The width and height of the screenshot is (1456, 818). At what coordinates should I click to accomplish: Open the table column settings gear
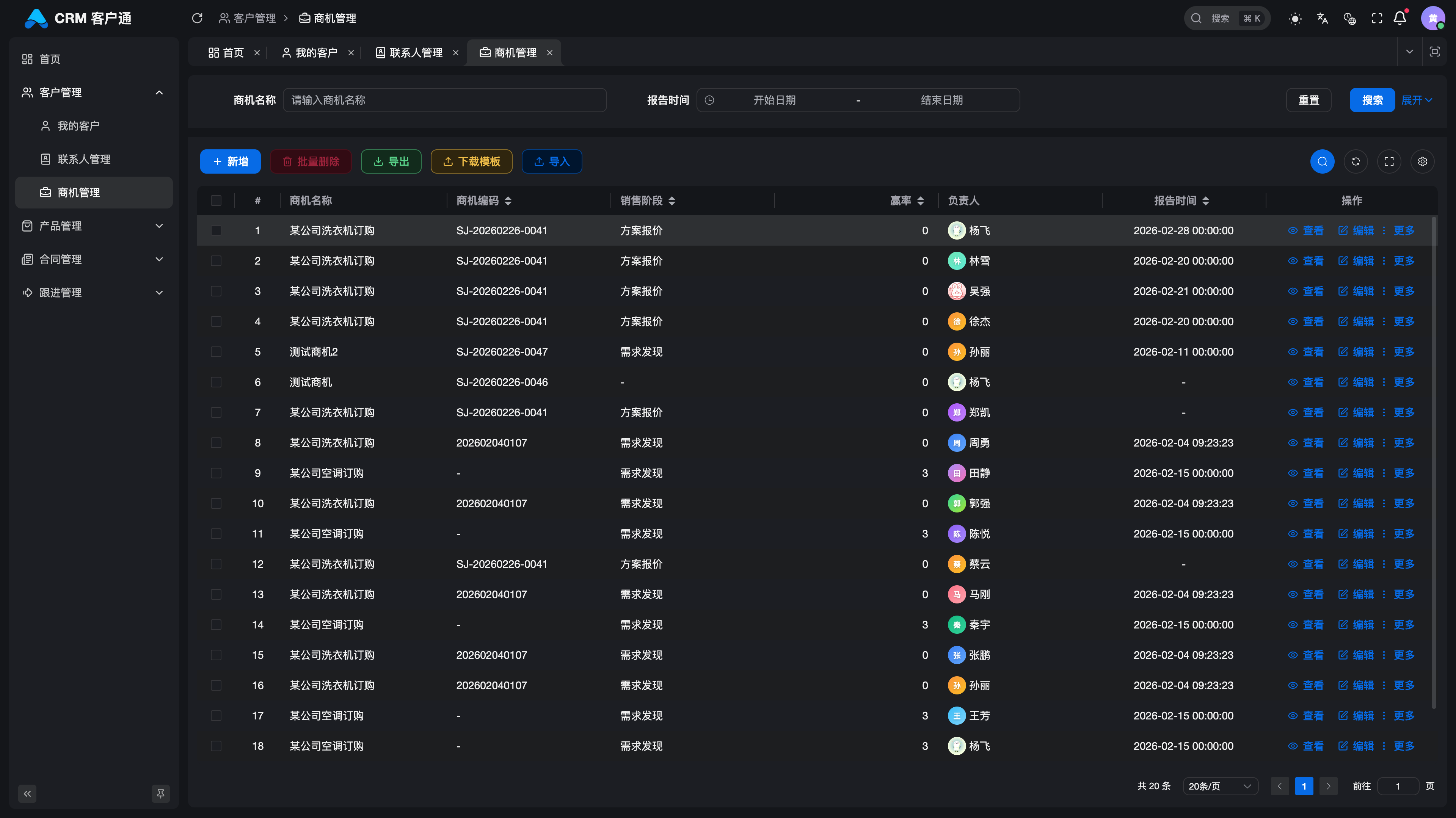point(1423,161)
